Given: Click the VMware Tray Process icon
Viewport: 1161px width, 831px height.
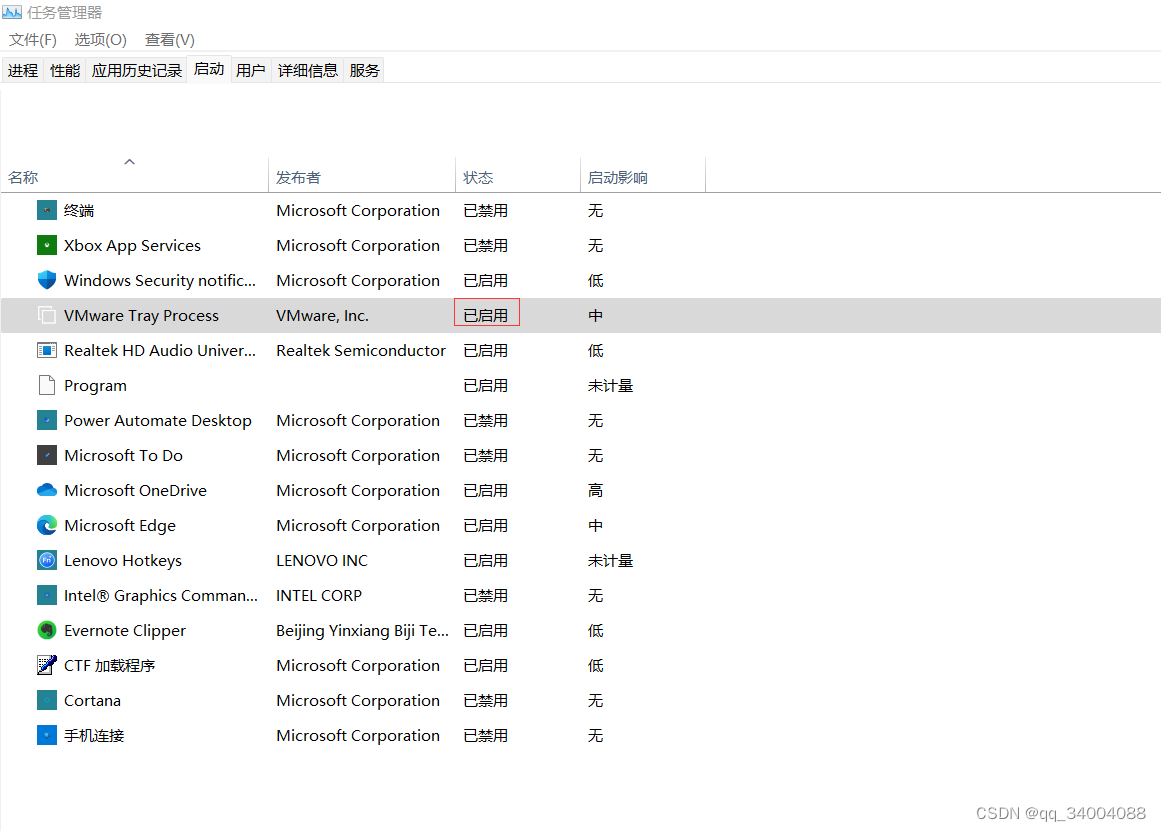Looking at the screenshot, I should [47, 316].
